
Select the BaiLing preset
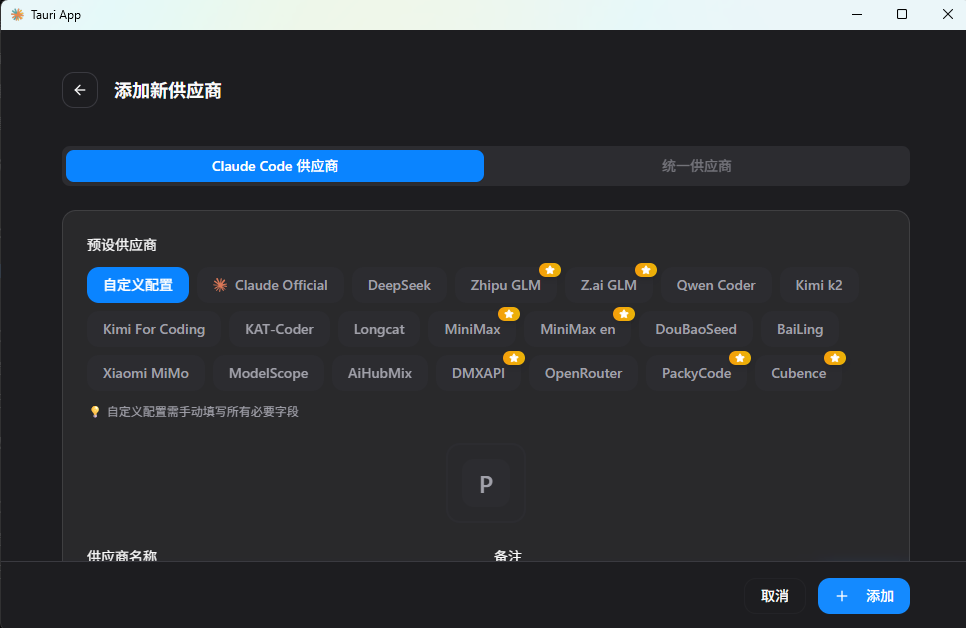point(800,329)
